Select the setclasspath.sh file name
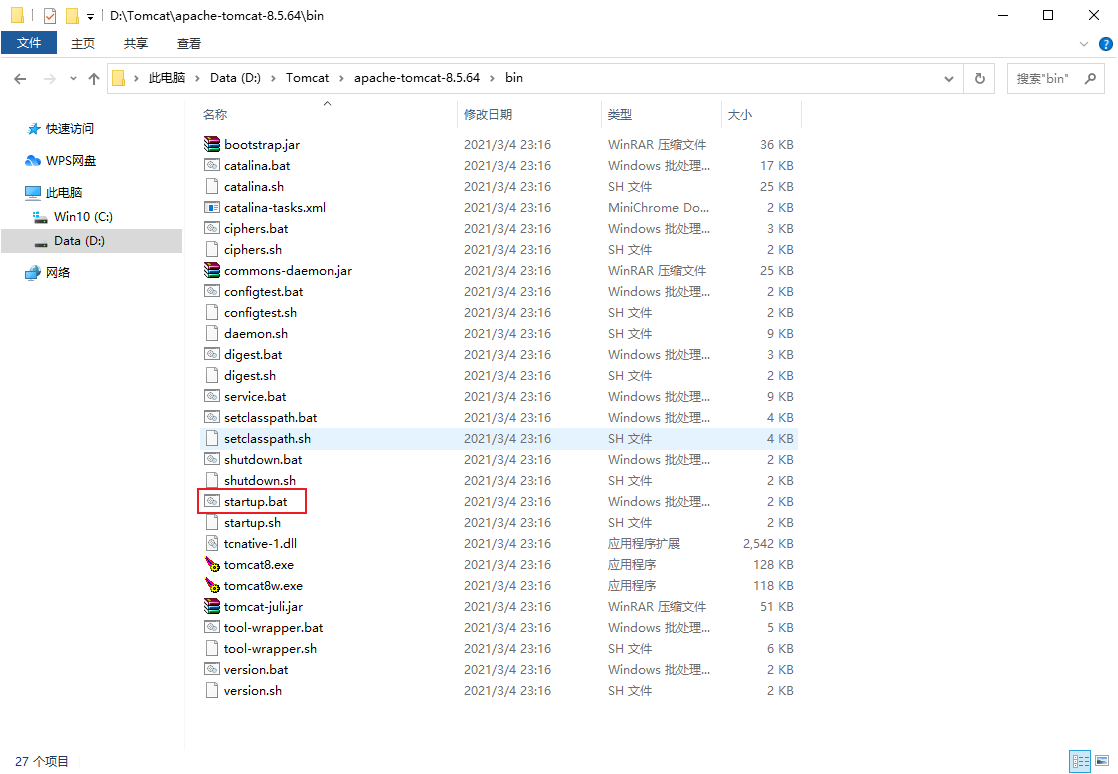The image size is (1118, 774). click(267, 438)
